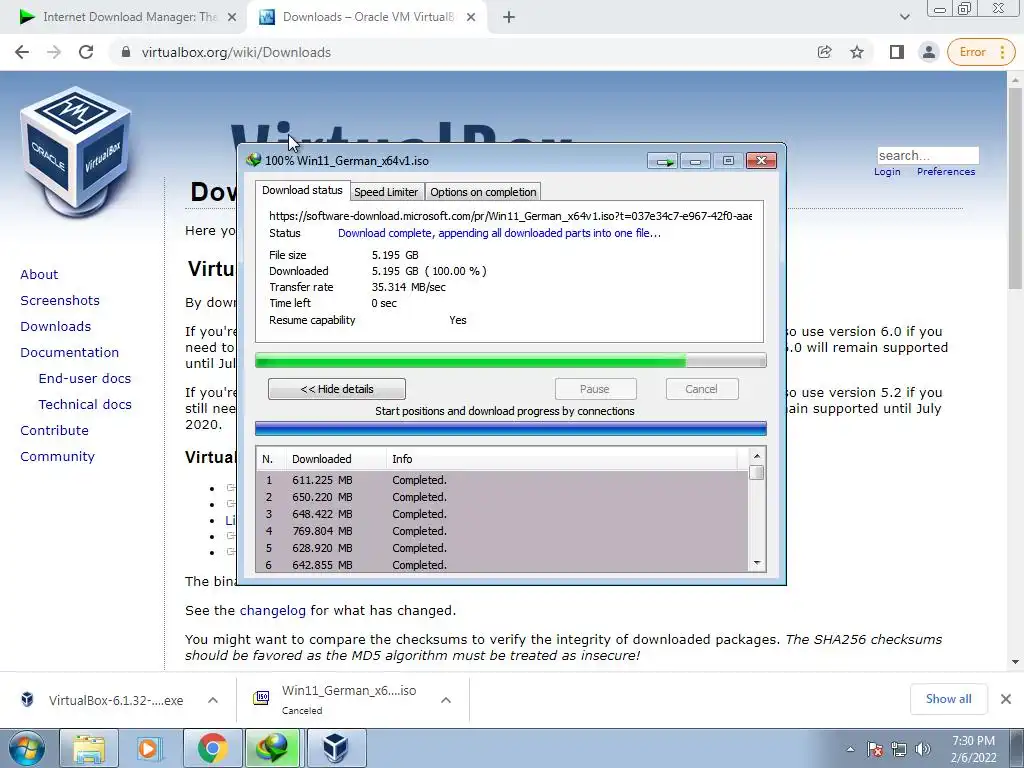Viewport: 1024px width, 768px height.
Task: Click the Preferences link
Action: point(946,172)
